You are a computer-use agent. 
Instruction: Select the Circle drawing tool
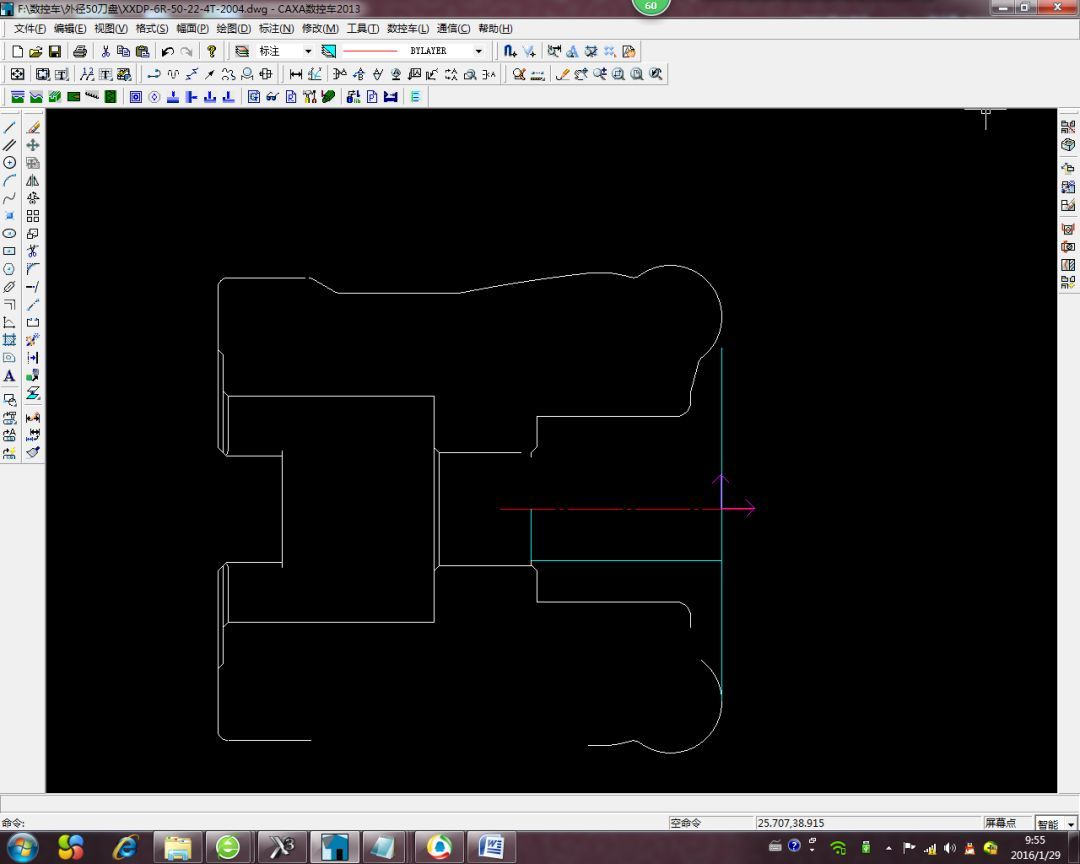(x=9, y=163)
